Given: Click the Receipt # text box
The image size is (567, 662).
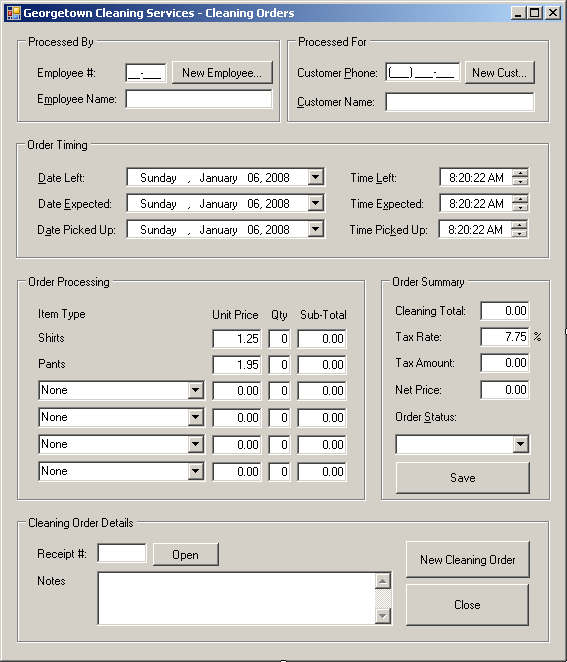Looking at the screenshot, I should (122, 553).
